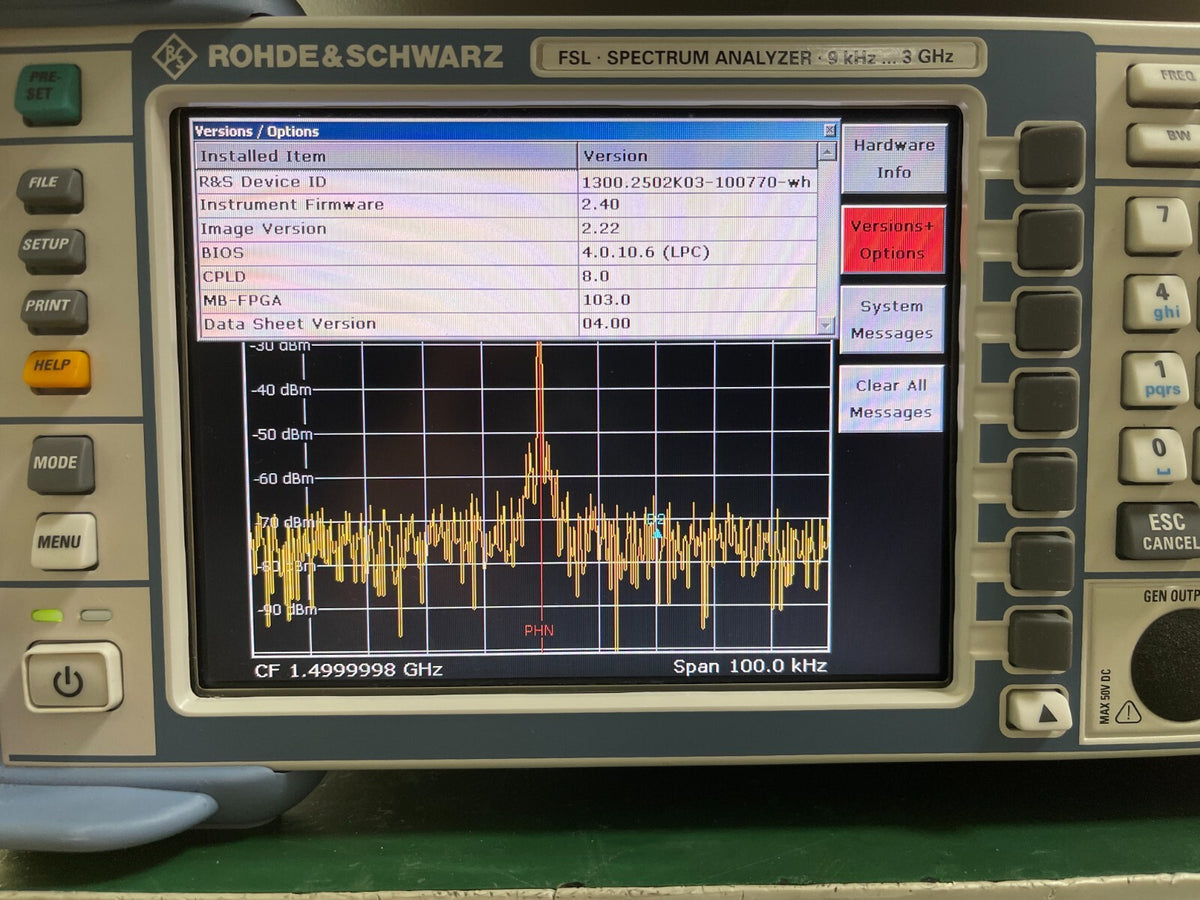Push the green PRESET hardware key
The height and width of the screenshot is (900, 1200).
tap(48, 94)
